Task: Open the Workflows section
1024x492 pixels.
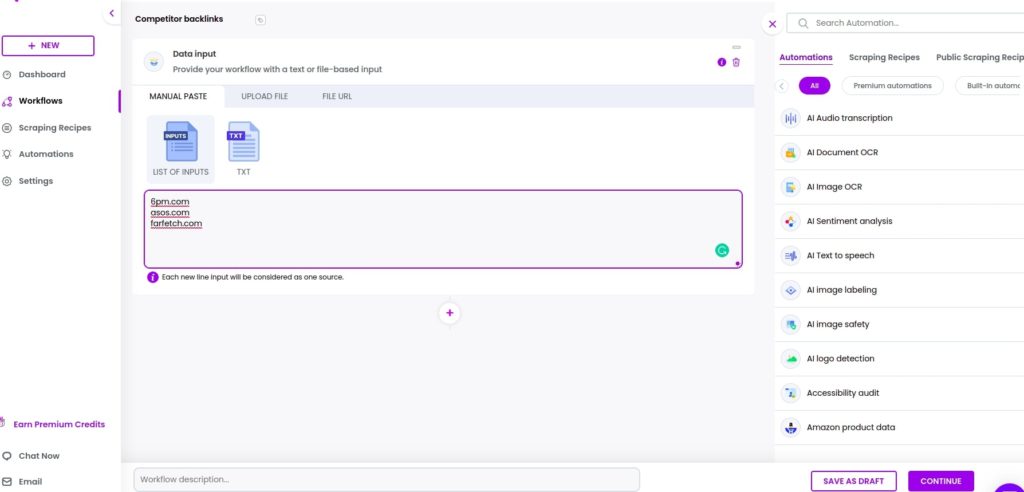Action: [40, 101]
